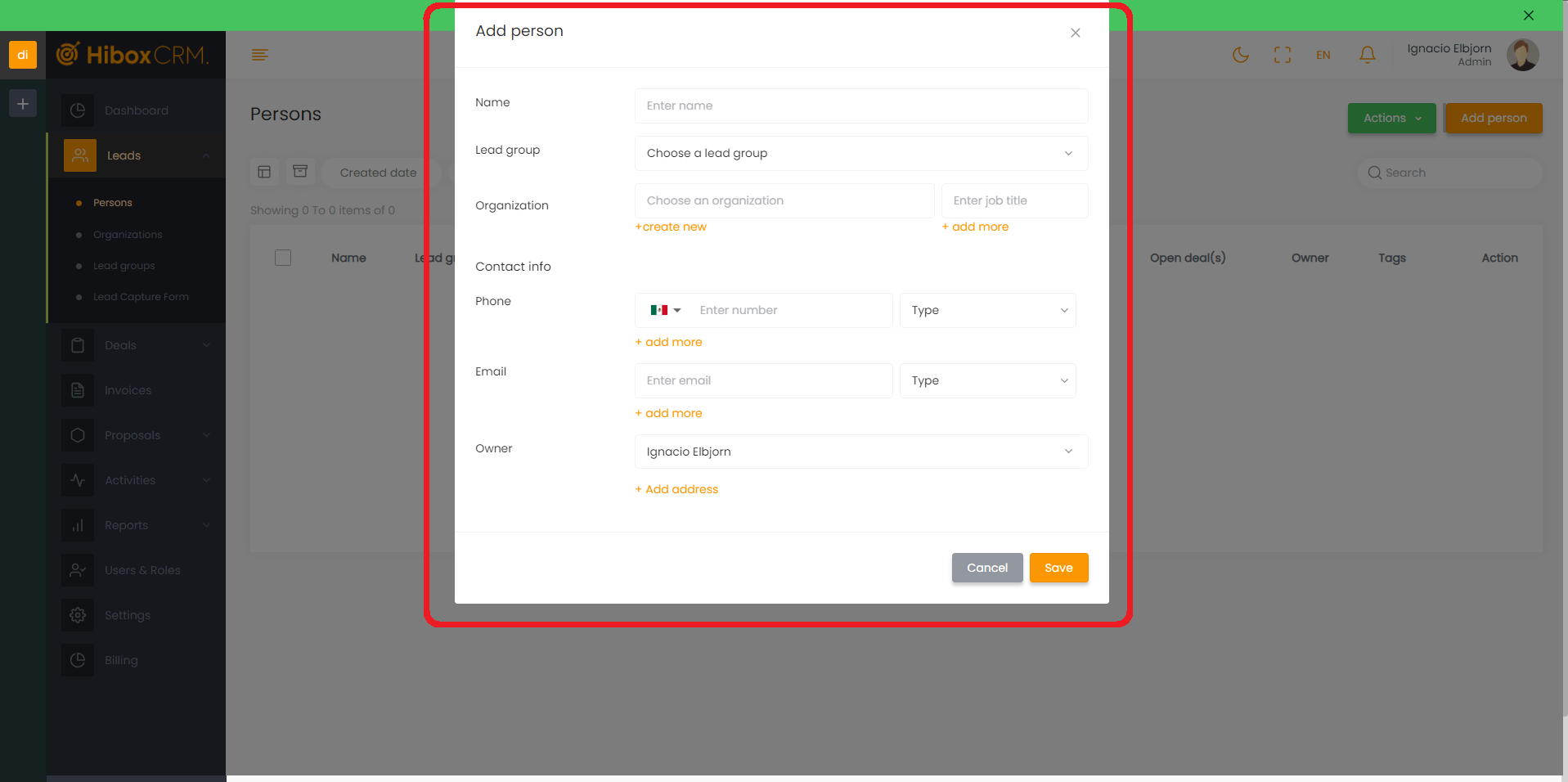Click the hamburger menu collapse icon
Screen dimensions: 1568x782
tap(260, 55)
